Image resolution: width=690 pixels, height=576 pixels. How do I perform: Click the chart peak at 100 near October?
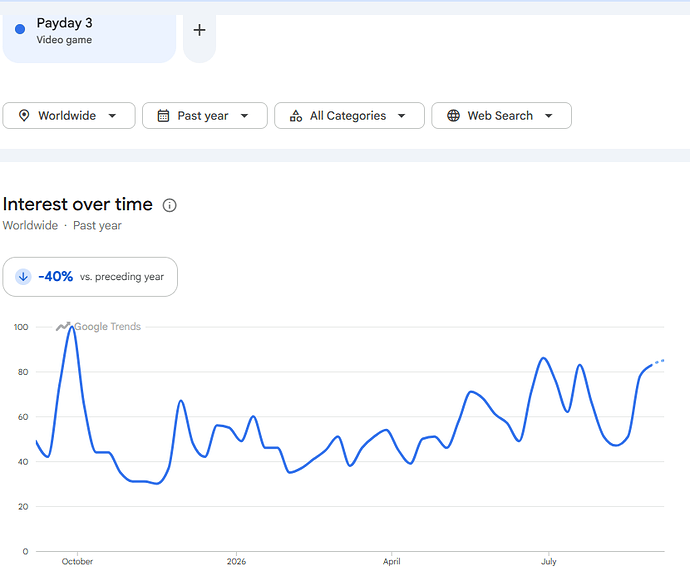[72, 327]
